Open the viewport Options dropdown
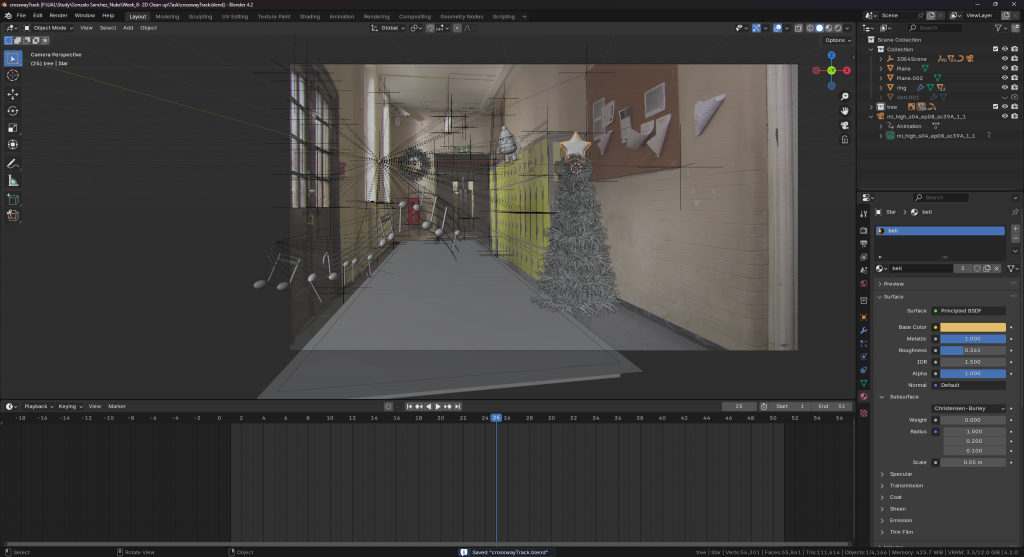This screenshot has width=1024, height=557. click(x=838, y=40)
